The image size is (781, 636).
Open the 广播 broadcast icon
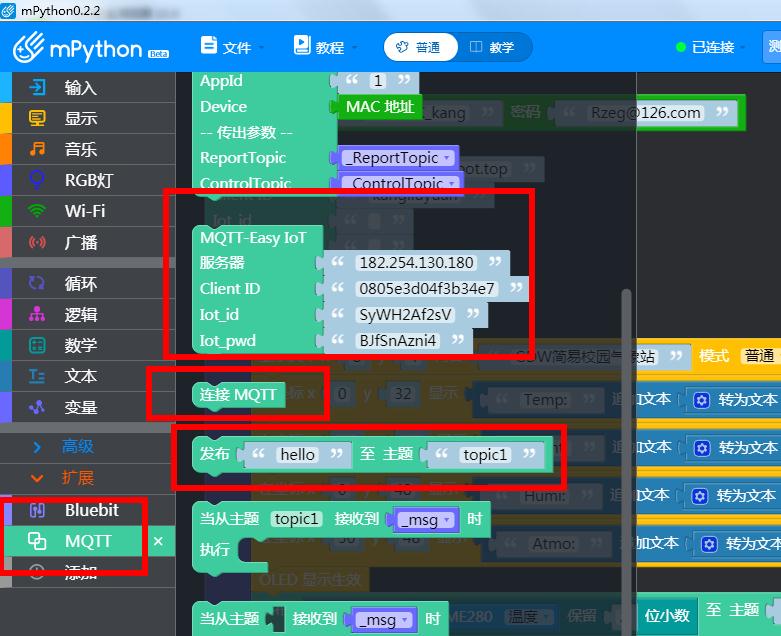tap(37, 242)
